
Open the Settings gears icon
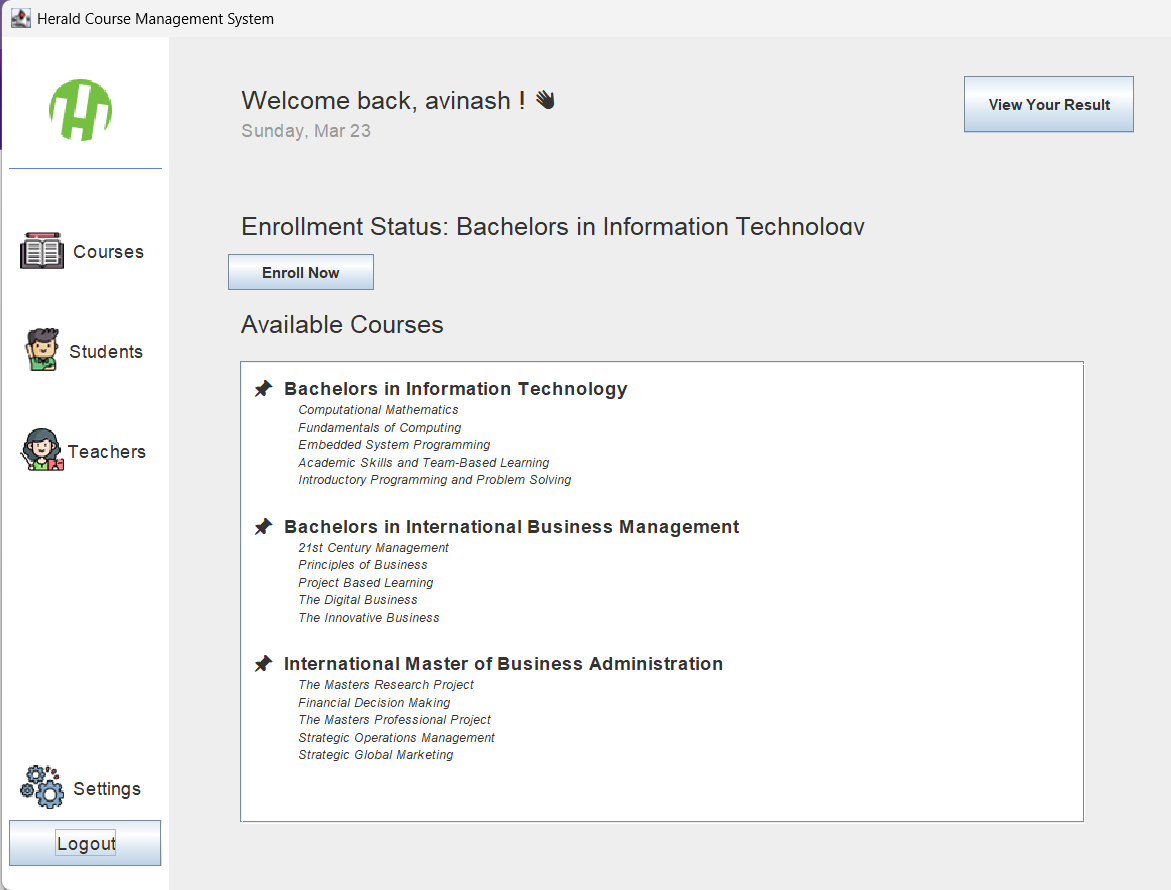click(x=40, y=788)
